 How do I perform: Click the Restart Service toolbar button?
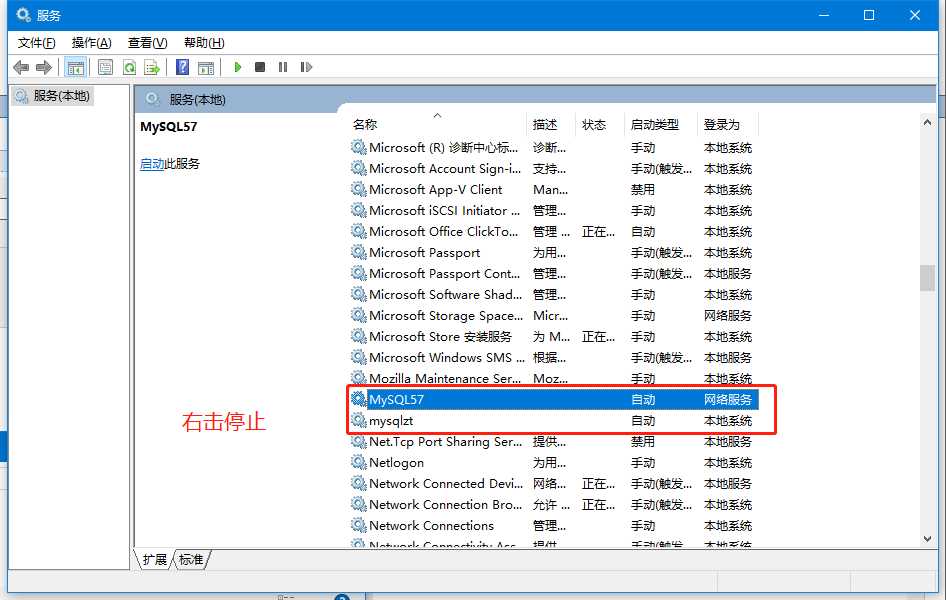(306, 67)
